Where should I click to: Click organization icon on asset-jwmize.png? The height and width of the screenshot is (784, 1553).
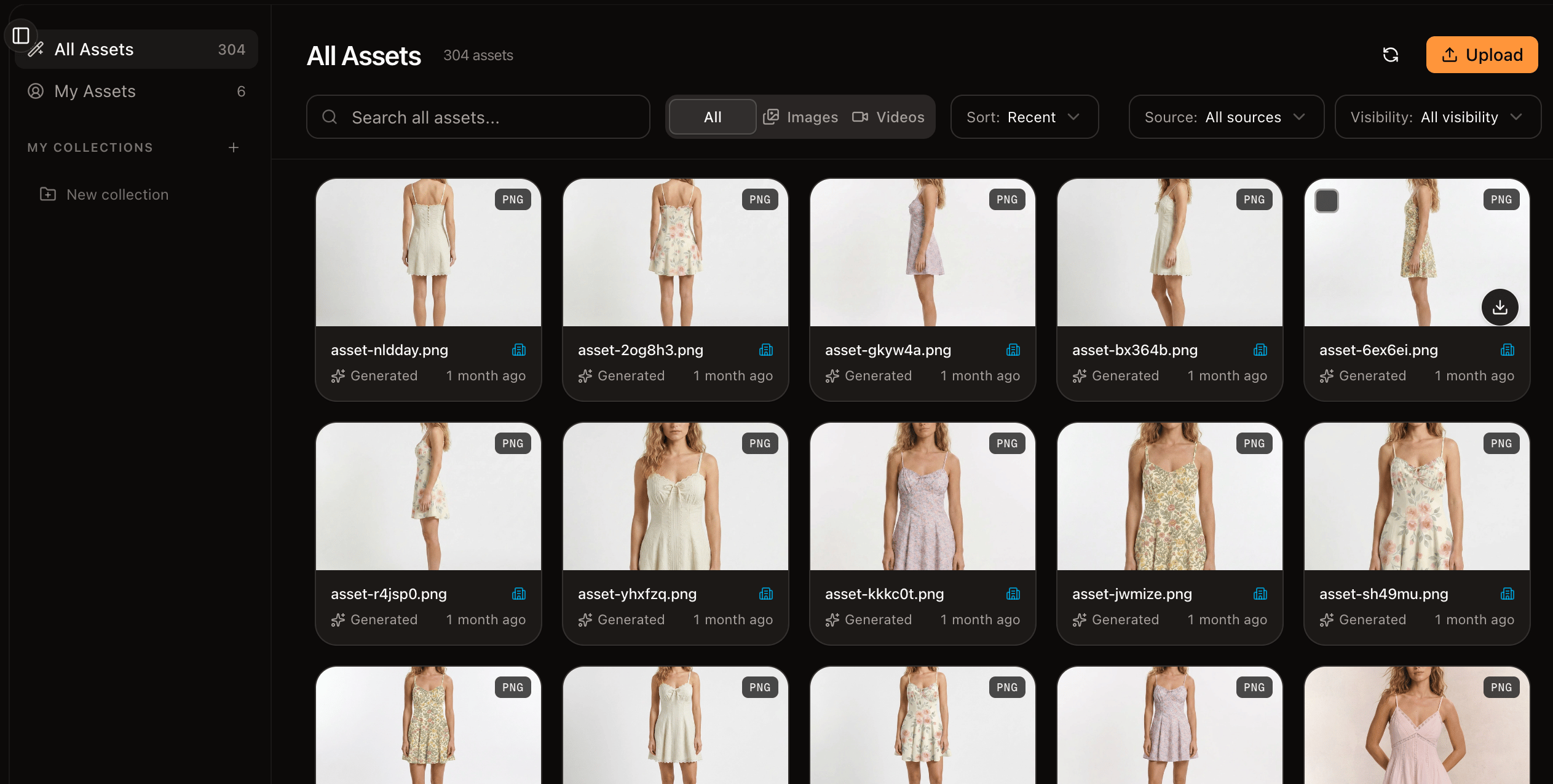coord(1260,594)
